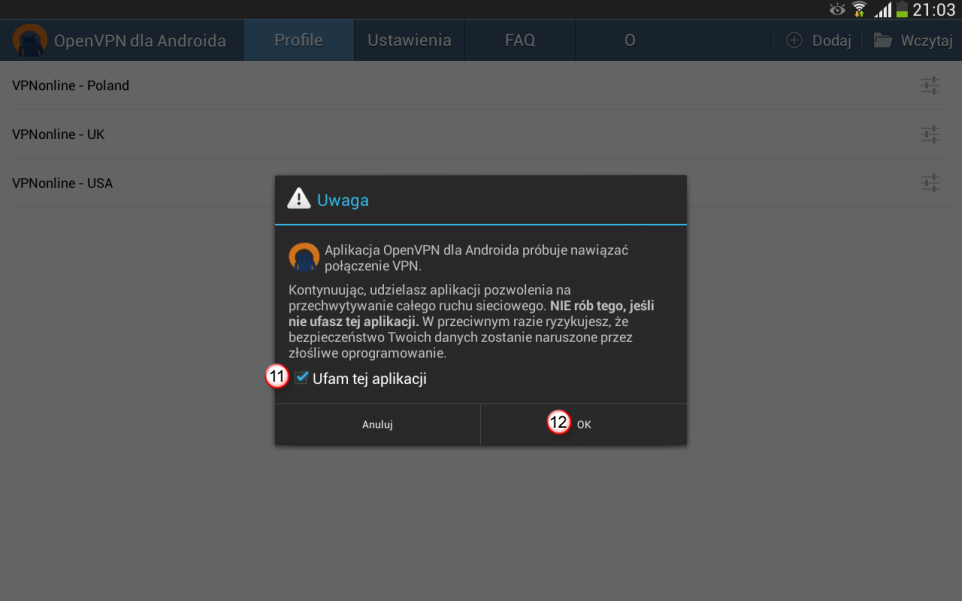Tap the 21:03 clock in status bar

[x=934, y=10]
